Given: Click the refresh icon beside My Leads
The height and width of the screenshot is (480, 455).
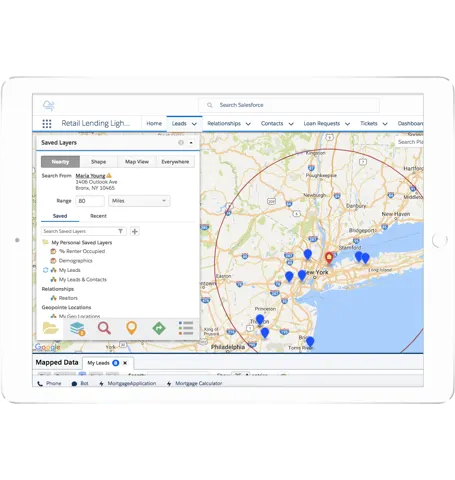Looking at the screenshot, I should pyautogui.click(x=46, y=270).
